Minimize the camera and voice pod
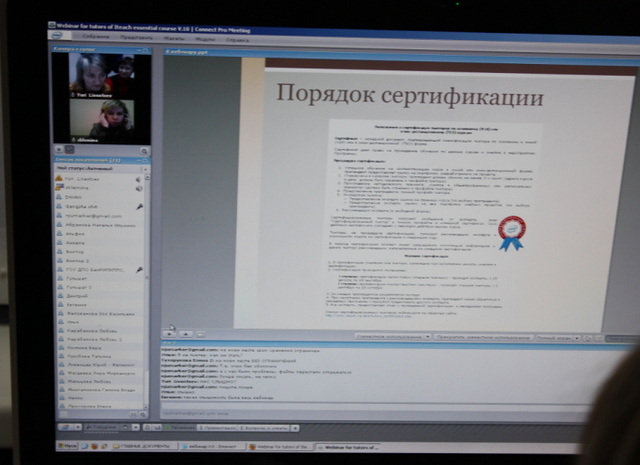Image resolution: width=640 pixels, height=465 pixels. tap(139, 50)
